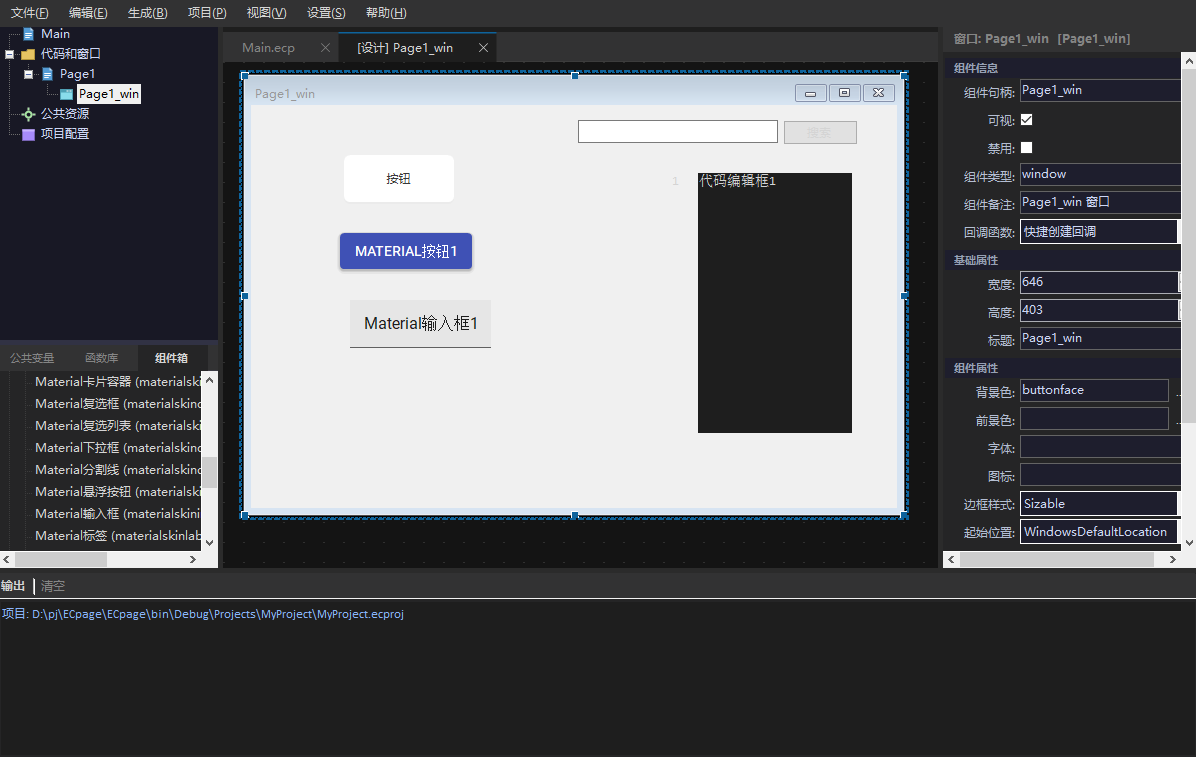Click the 前景色 field

pyautogui.click(x=1094, y=418)
